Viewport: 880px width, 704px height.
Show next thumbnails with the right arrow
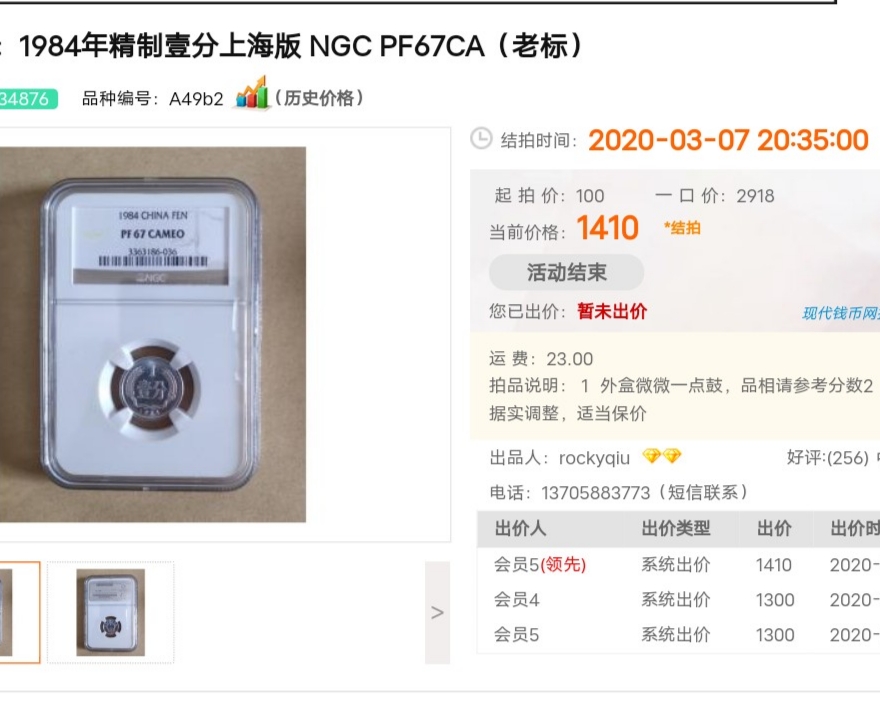(x=437, y=612)
